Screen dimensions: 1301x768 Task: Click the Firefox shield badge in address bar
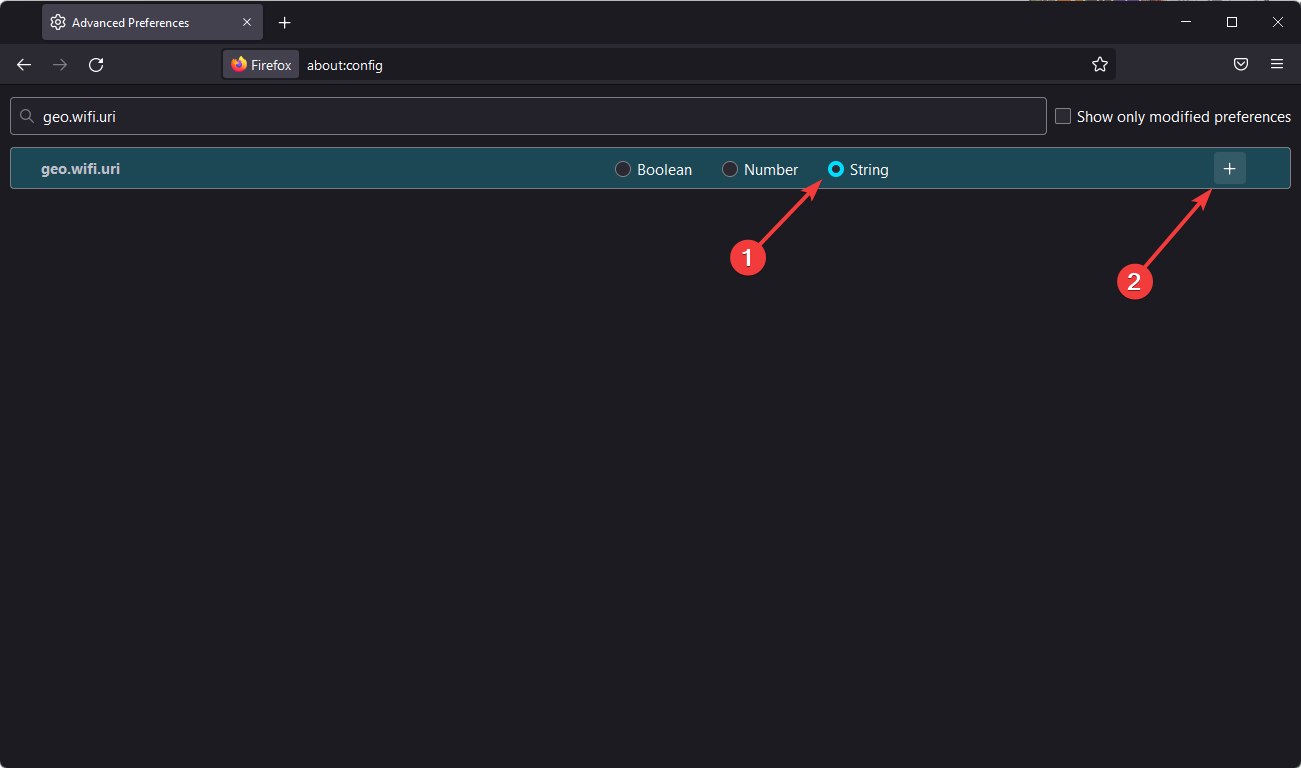[260, 64]
